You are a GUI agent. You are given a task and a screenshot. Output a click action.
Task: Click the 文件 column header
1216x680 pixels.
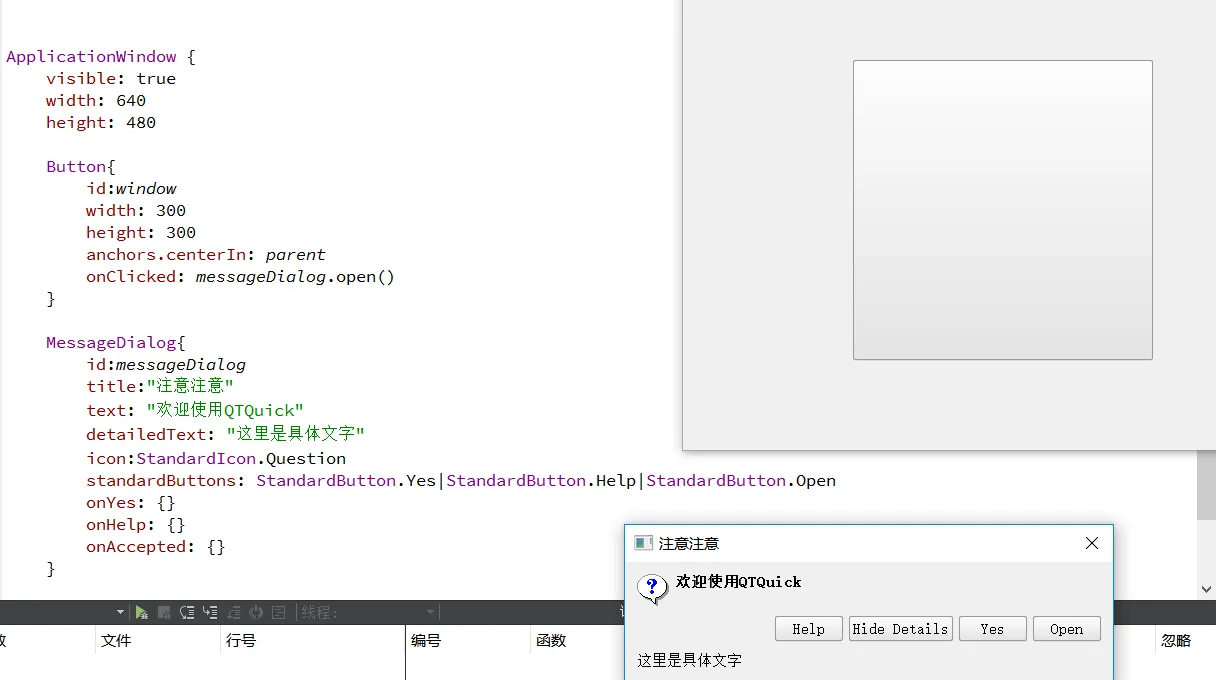[116, 640]
